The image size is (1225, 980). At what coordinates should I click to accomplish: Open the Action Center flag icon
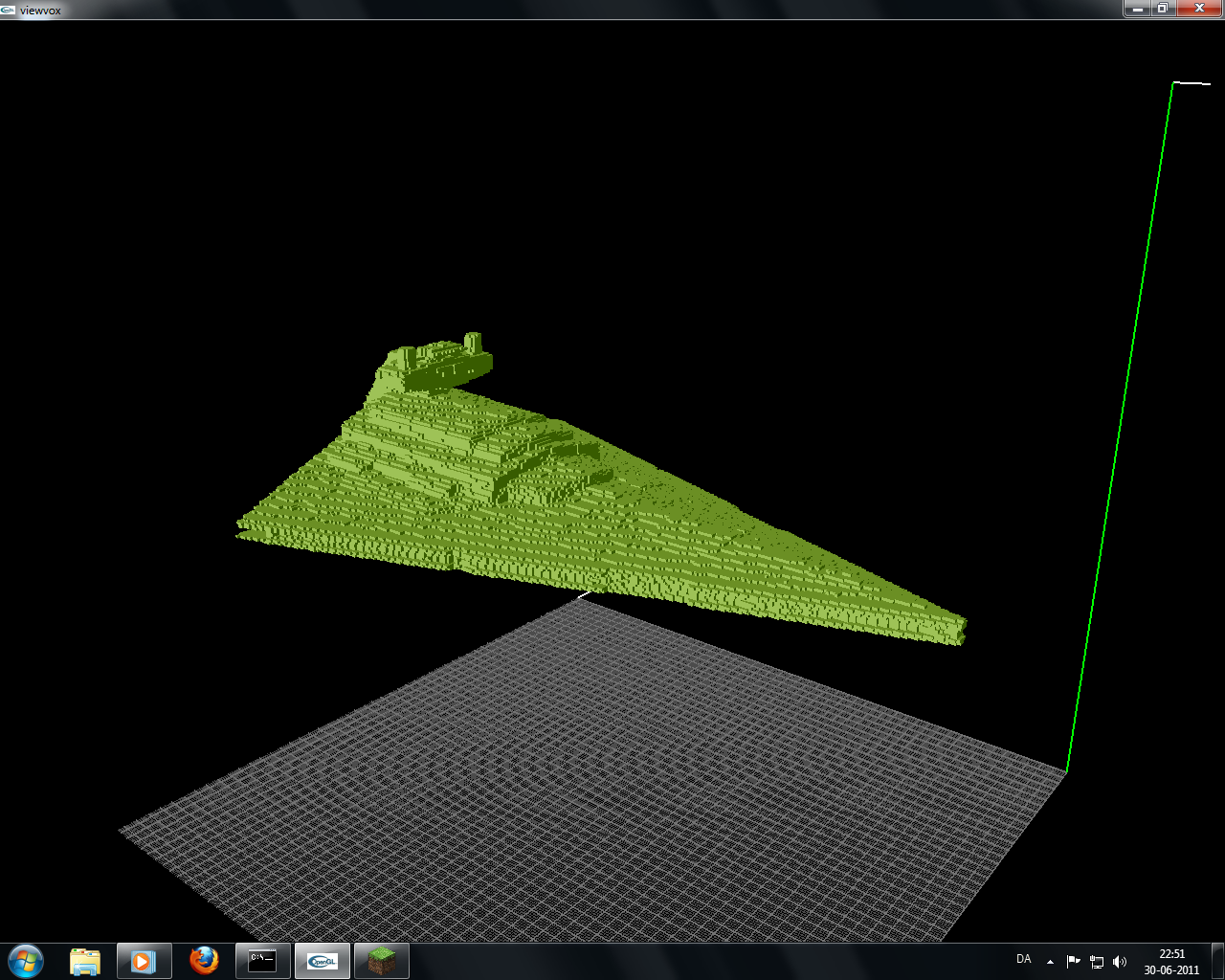(1073, 961)
